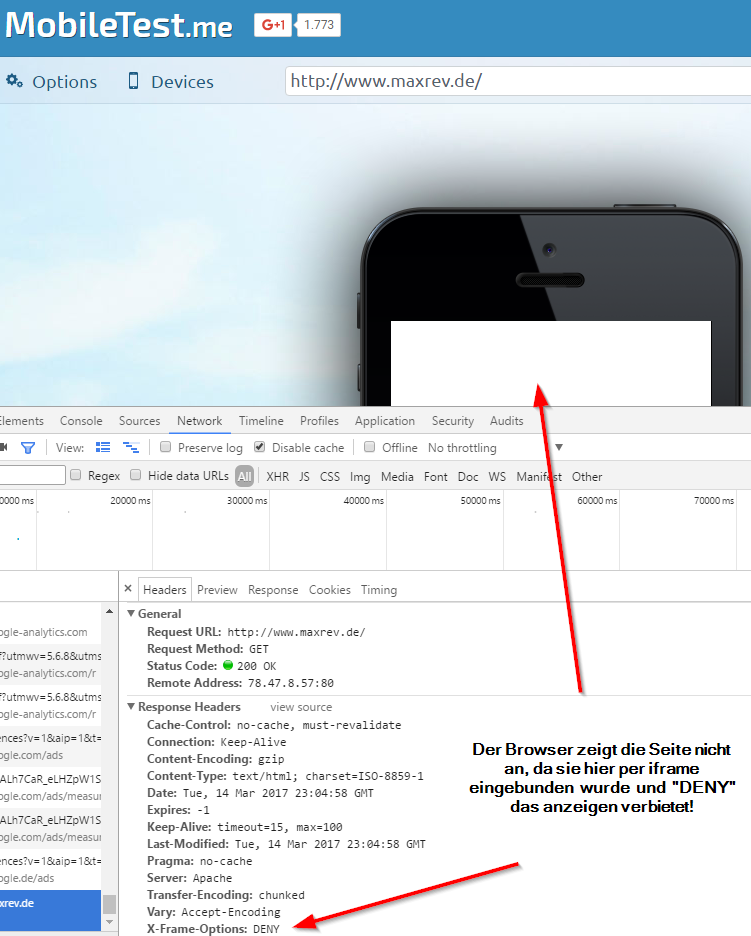Open the Cookies details tab
Viewport: 751px width, 936px height.
330,590
